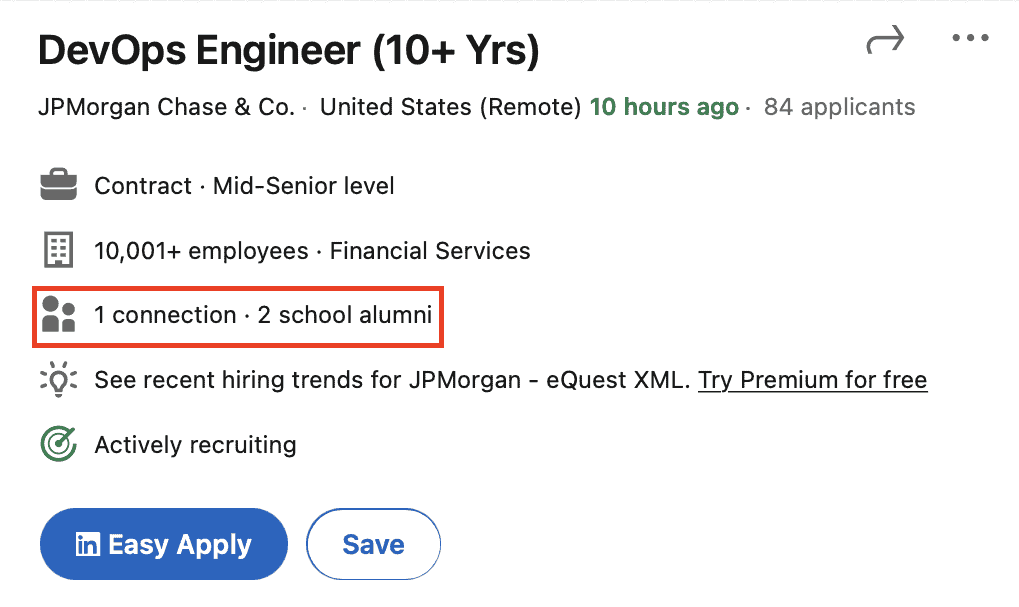Click the 10 hours ago timestamp

tap(664, 107)
